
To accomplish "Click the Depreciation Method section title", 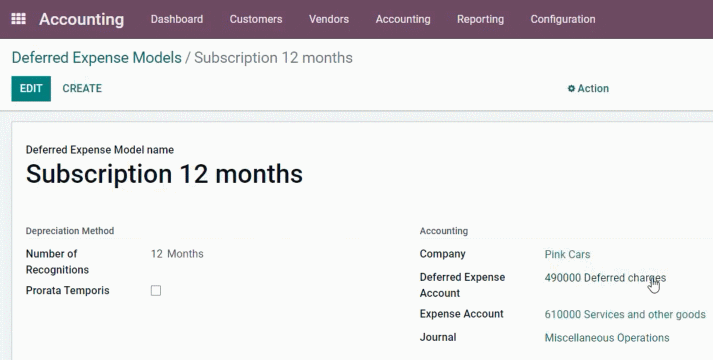I will tap(70, 231).
